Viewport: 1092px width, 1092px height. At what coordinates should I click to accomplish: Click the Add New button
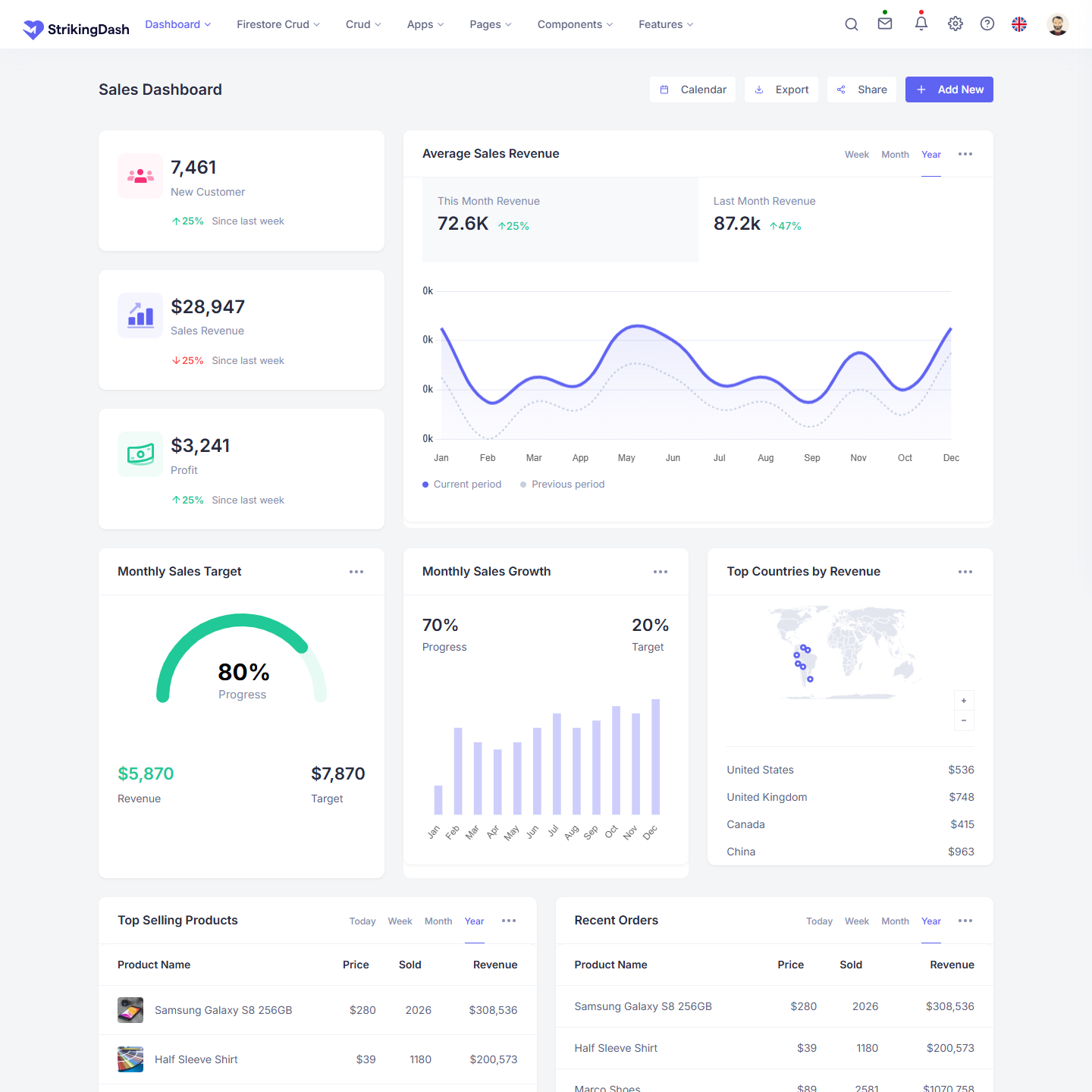(x=949, y=89)
